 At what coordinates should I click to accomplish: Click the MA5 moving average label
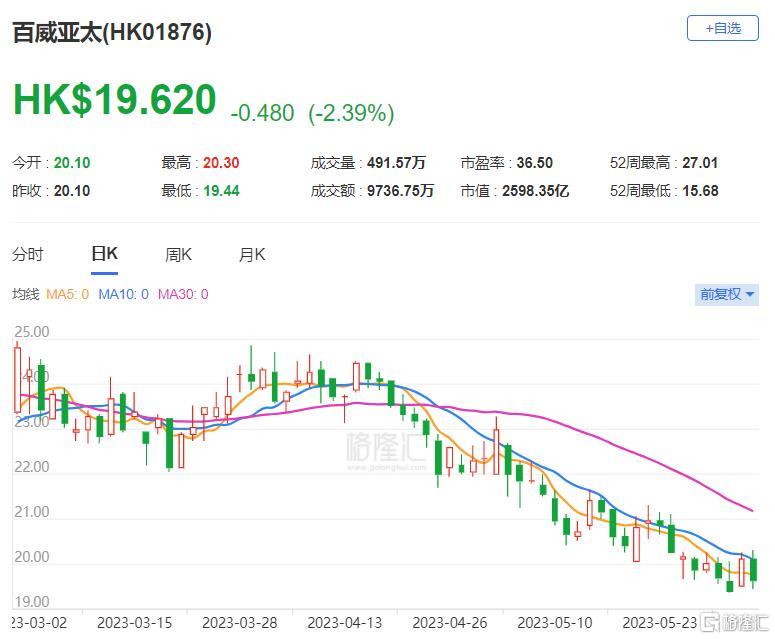pos(67,295)
